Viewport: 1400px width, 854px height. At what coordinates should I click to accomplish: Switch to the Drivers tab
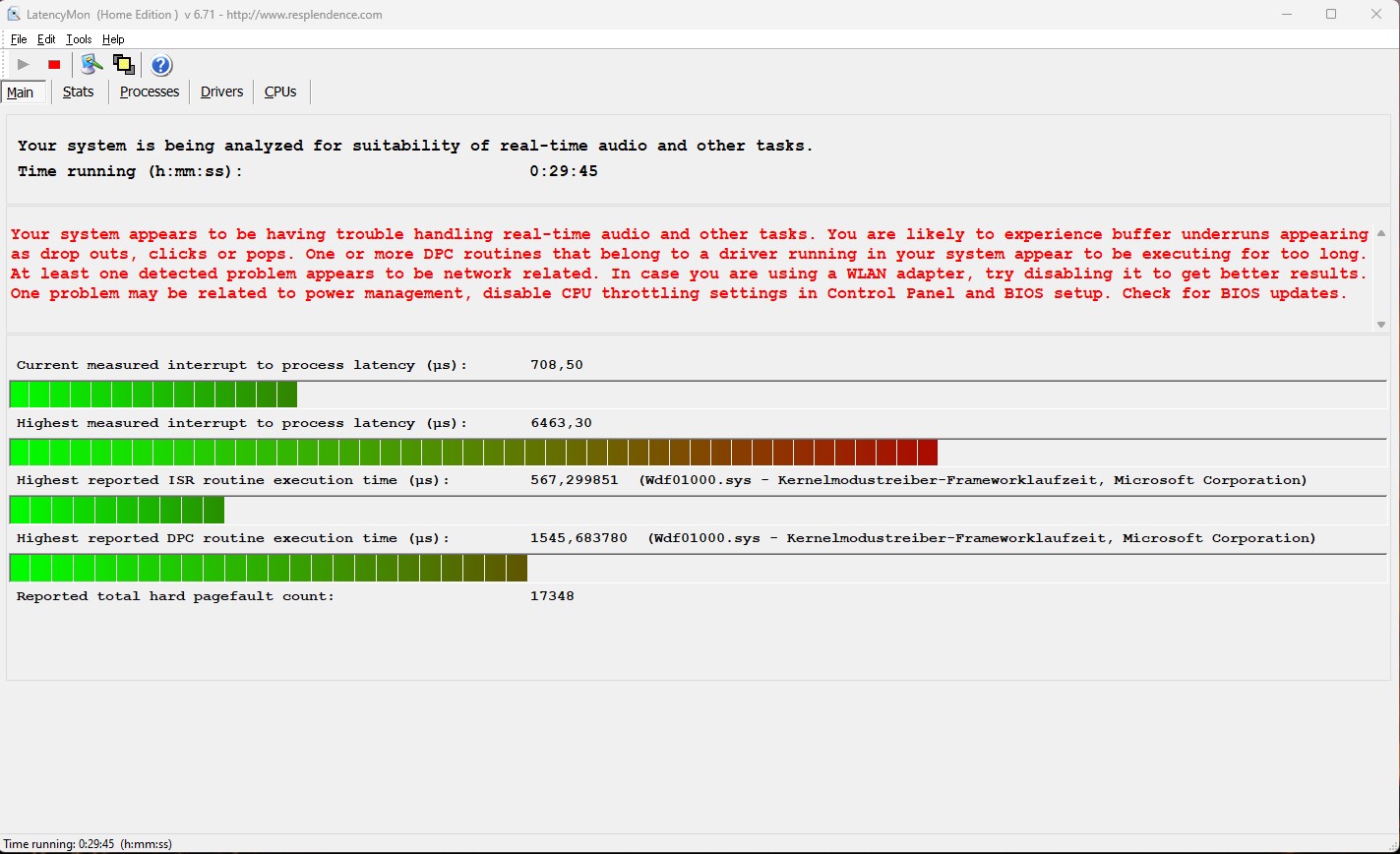221,91
